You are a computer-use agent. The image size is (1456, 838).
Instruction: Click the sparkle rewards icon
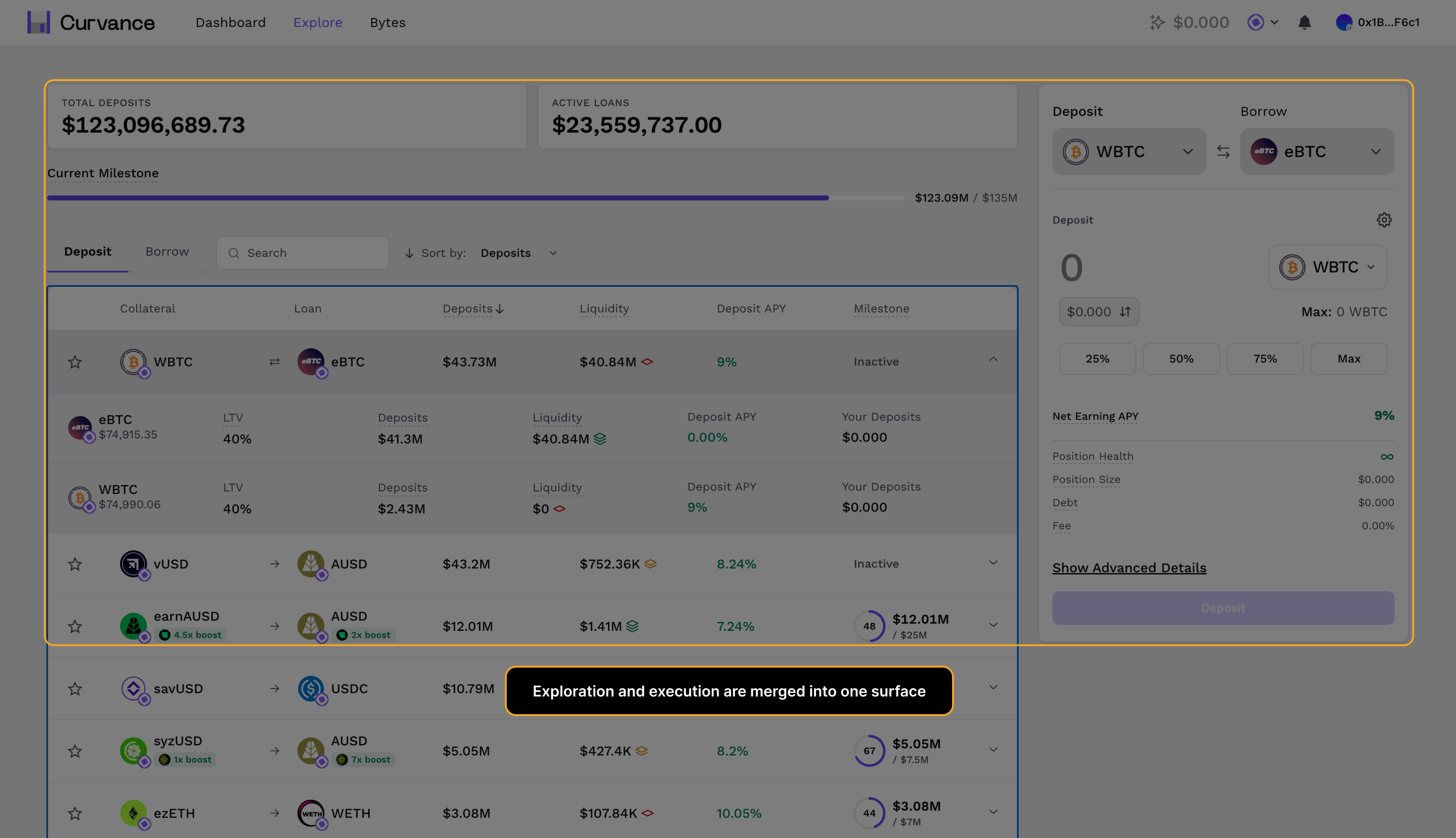(1157, 22)
